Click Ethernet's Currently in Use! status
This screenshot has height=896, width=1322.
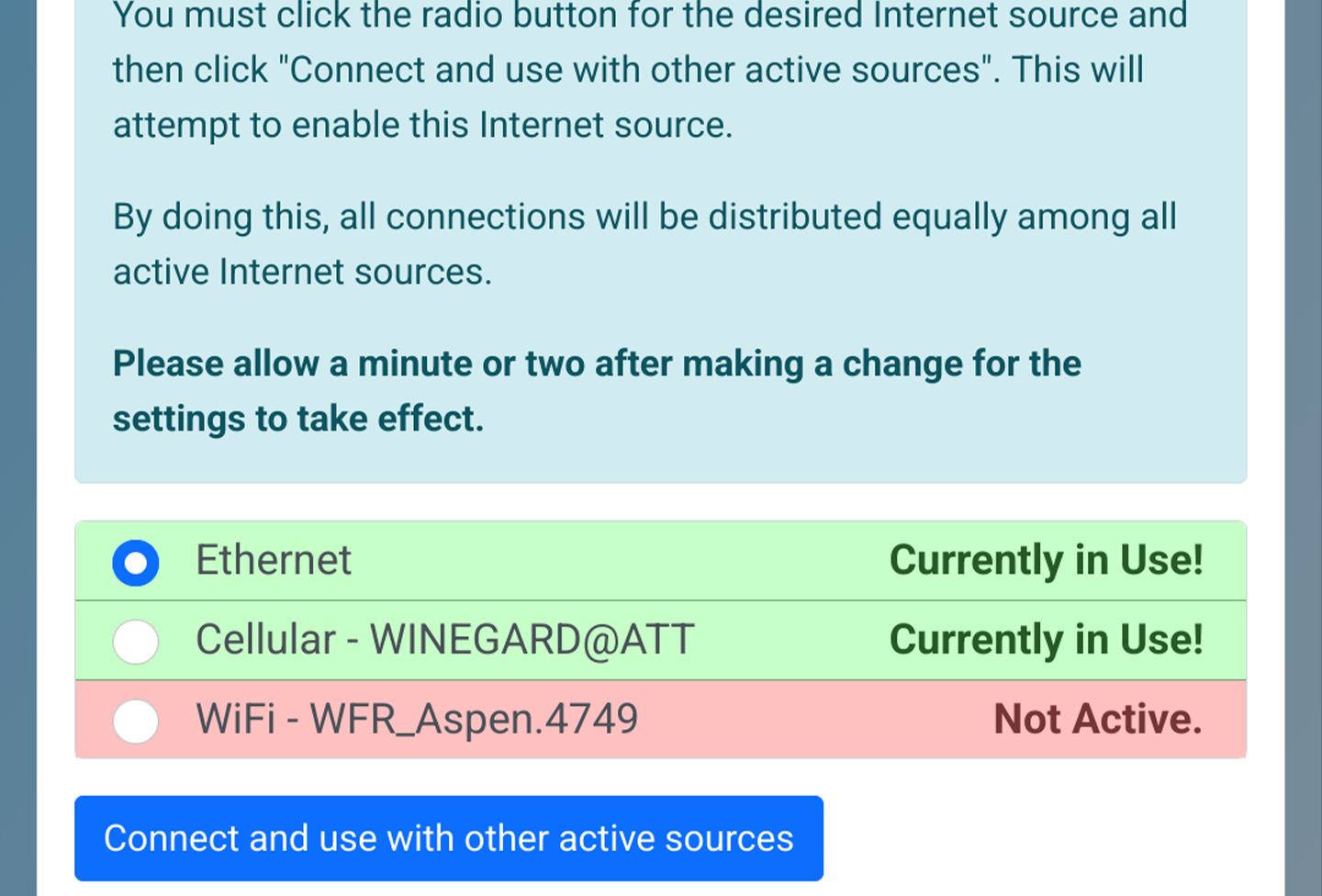tap(1046, 560)
